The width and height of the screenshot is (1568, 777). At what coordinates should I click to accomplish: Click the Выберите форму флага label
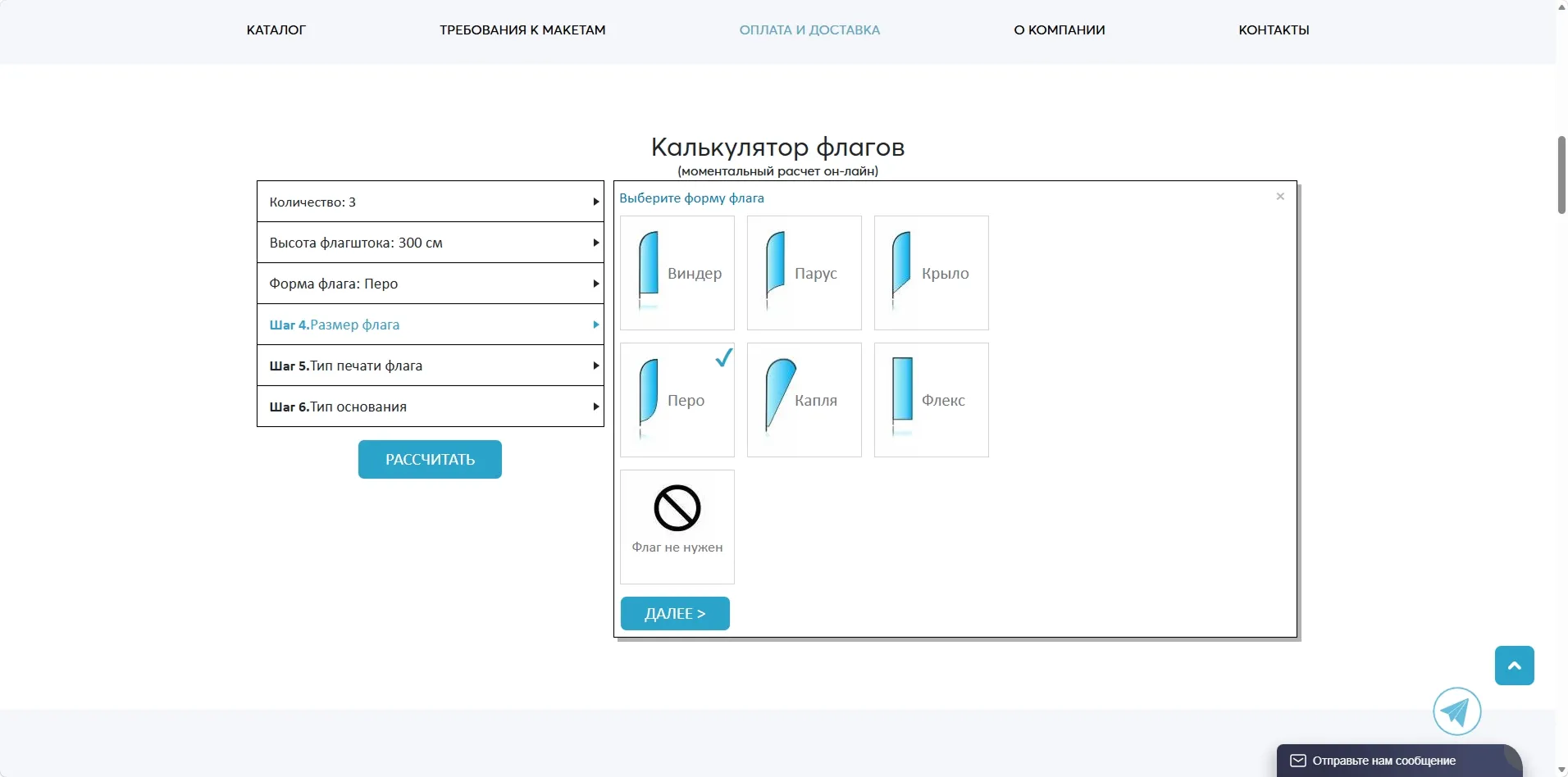[691, 198]
